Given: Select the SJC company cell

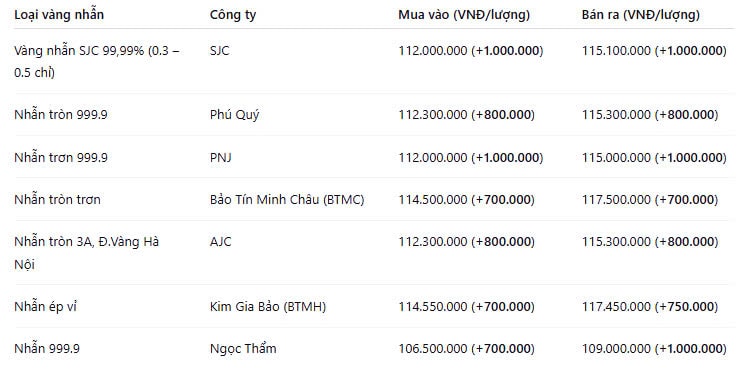Looking at the screenshot, I should (x=220, y=51).
